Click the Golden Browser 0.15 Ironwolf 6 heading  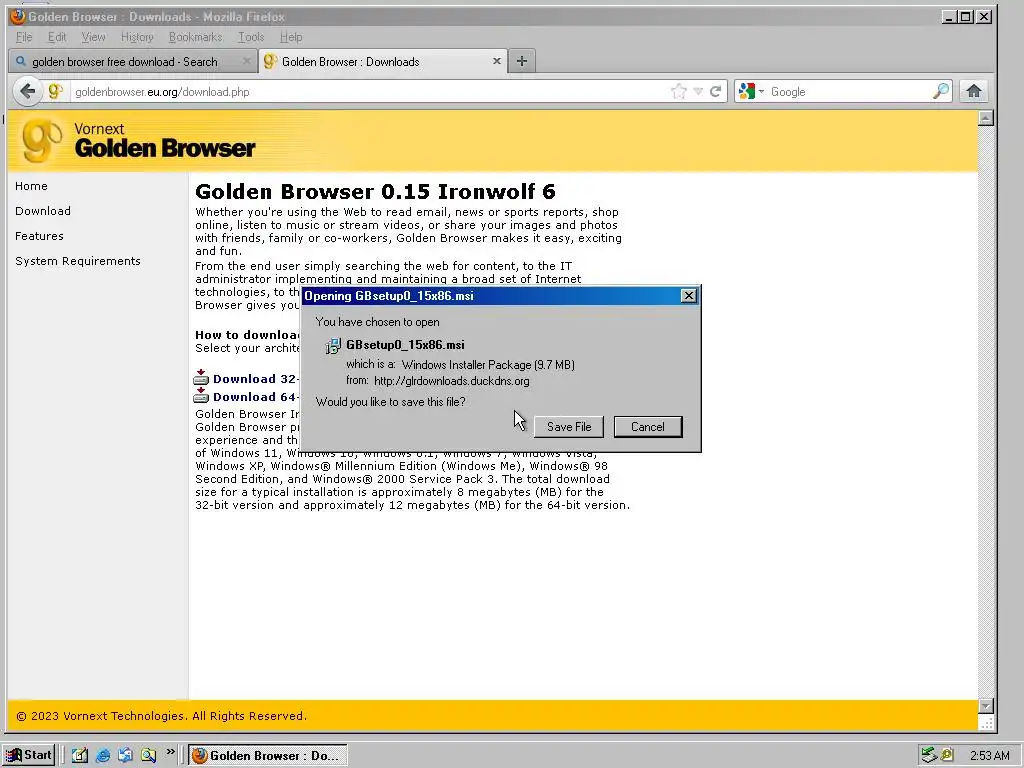(x=376, y=191)
